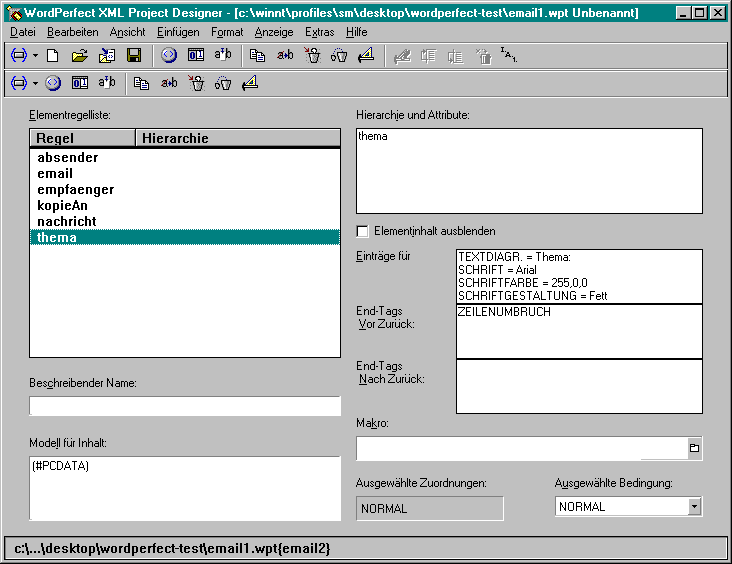Viewport: 732px width, 564px height.
Task: Save the project with the diskette icon
Action: pos(134,56)
